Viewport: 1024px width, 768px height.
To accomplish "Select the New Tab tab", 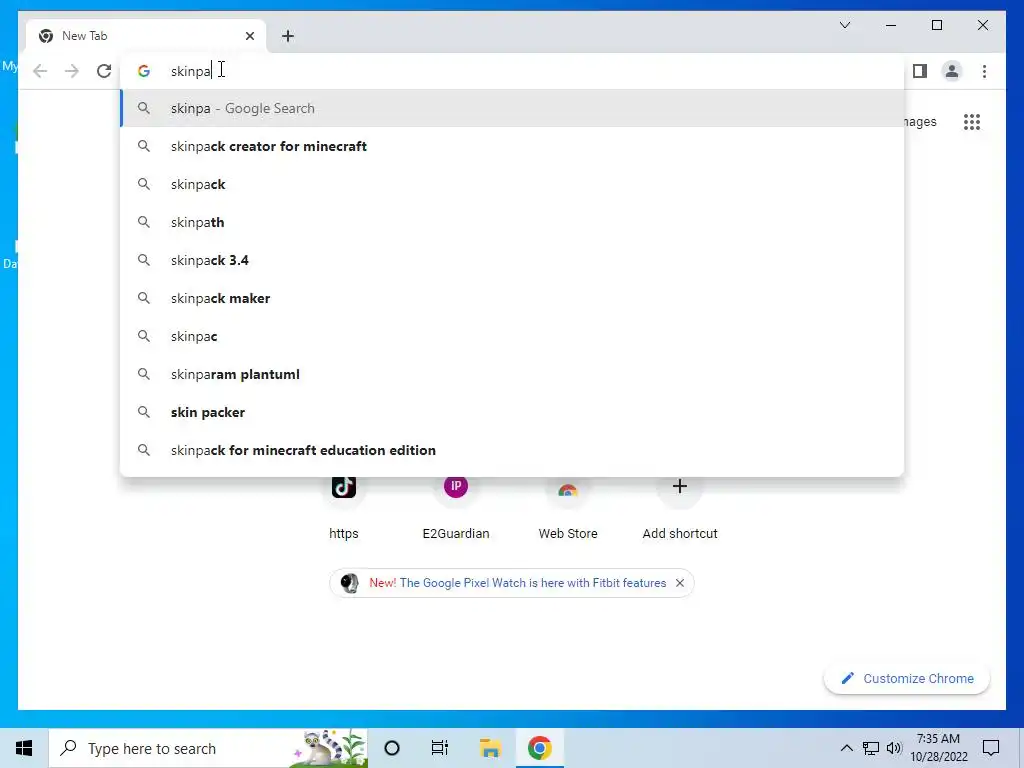I will click(145, 36).
